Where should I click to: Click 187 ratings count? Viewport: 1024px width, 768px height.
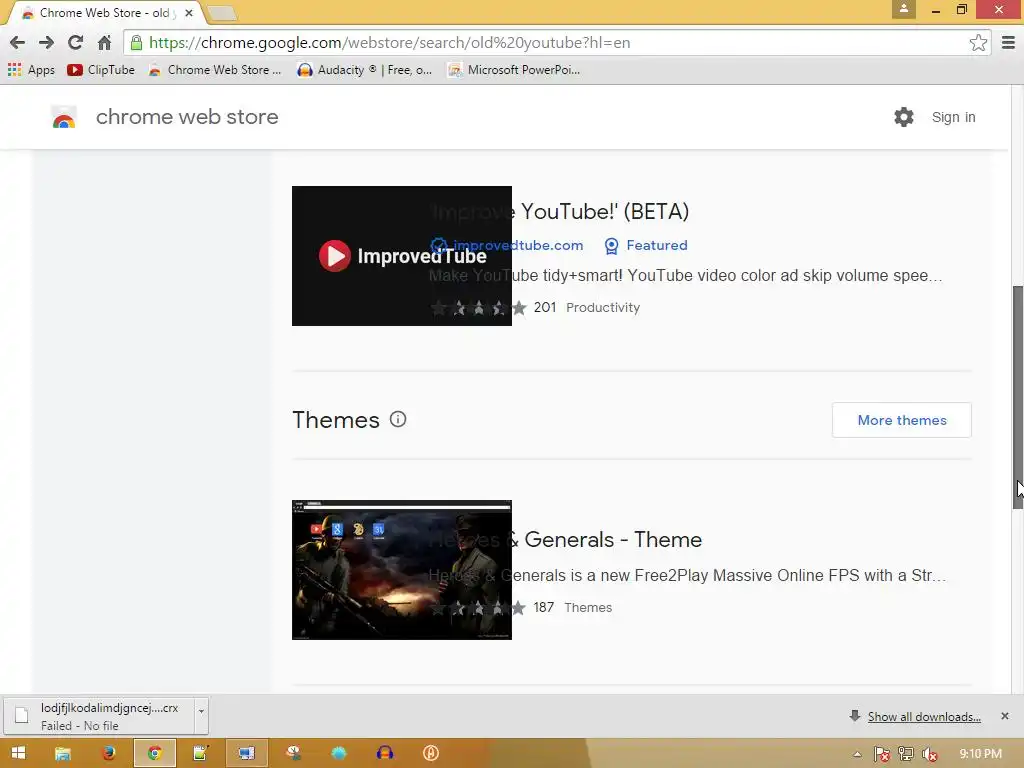click(543, 607)
